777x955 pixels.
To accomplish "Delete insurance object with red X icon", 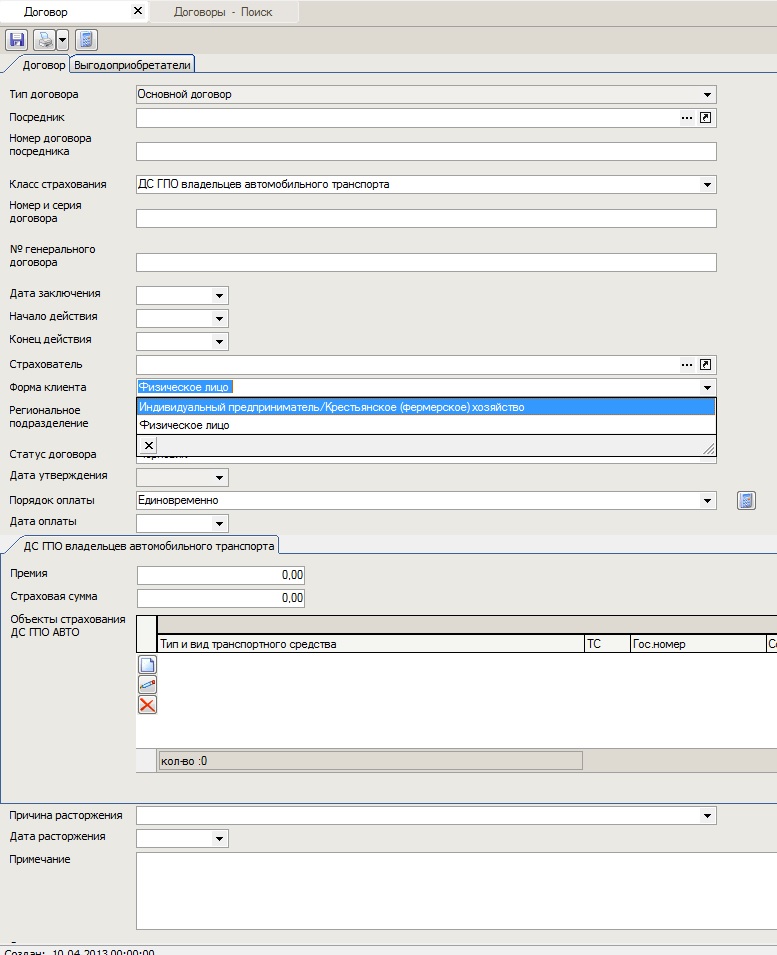I will tap(147, 705).
